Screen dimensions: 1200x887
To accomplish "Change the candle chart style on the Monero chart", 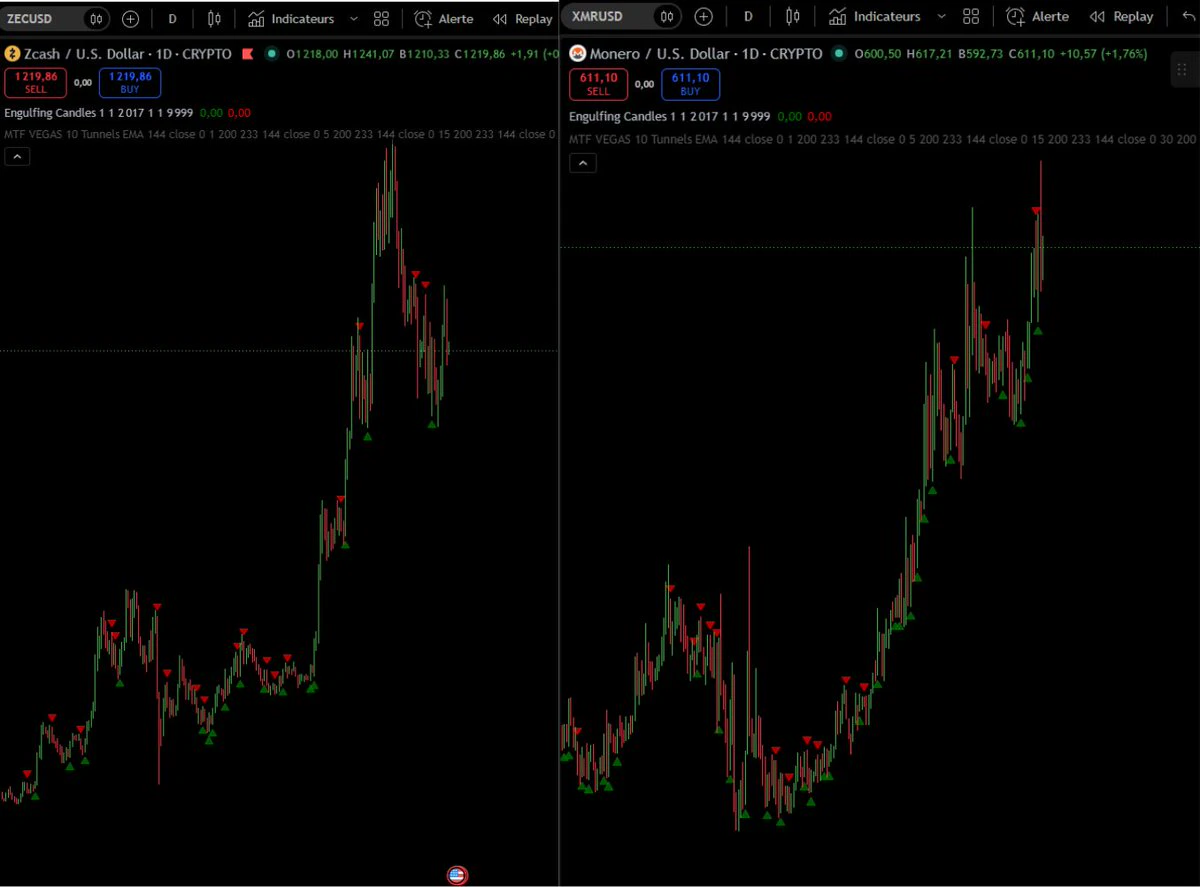I will 793,17.
